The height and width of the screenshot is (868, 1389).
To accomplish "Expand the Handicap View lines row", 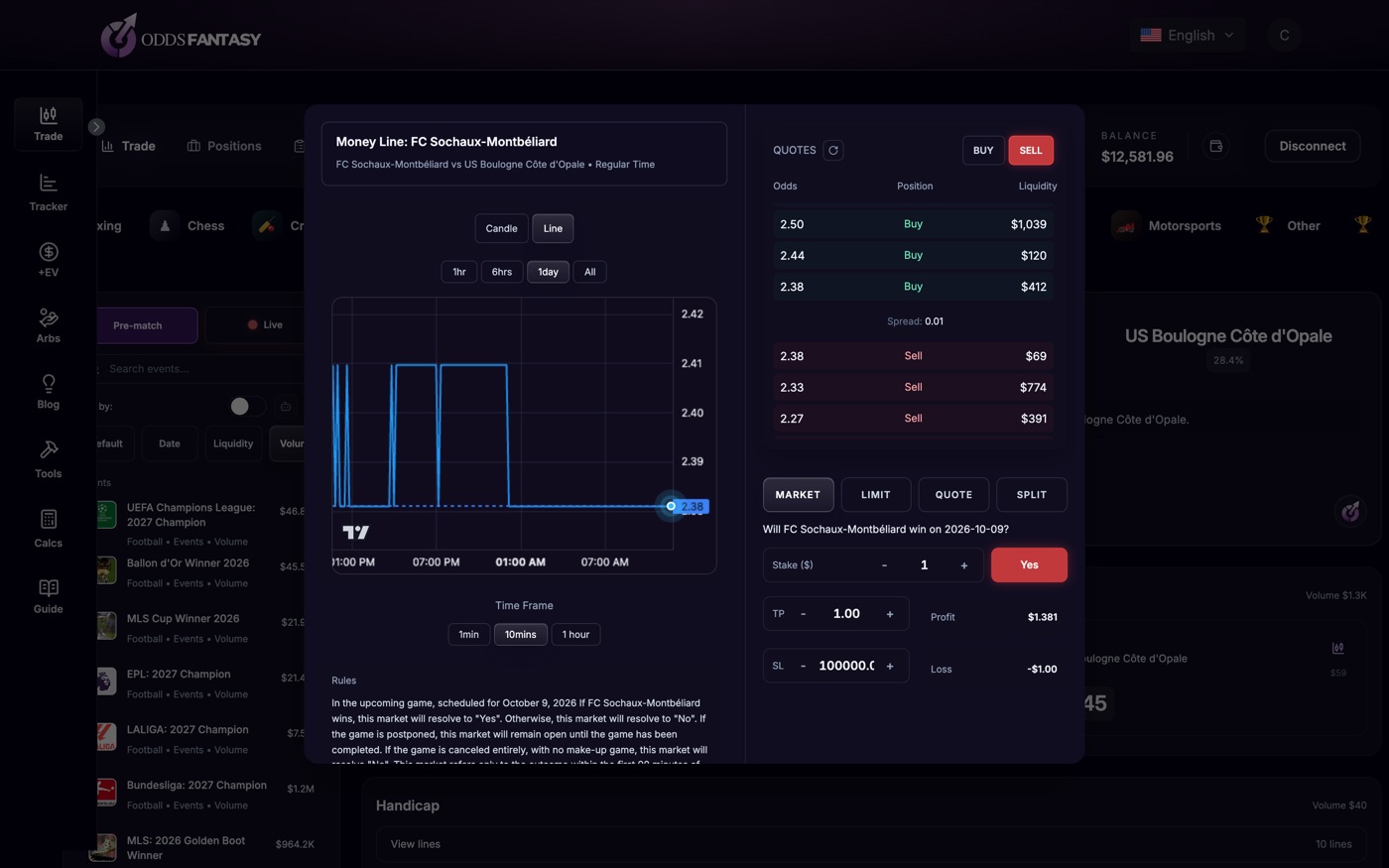I will (x=870, y=844).
